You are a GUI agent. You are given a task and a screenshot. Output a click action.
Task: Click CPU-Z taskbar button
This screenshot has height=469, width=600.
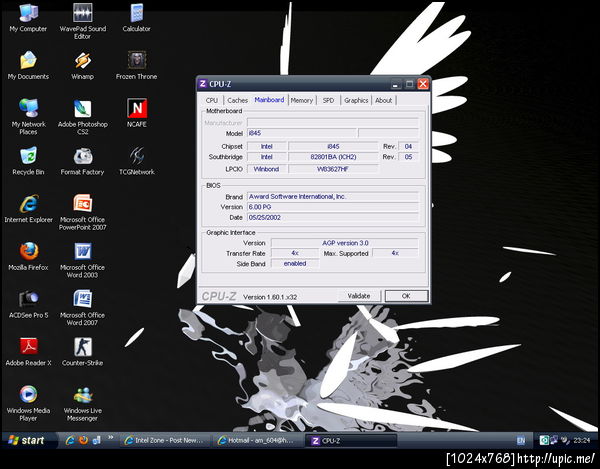351,440
